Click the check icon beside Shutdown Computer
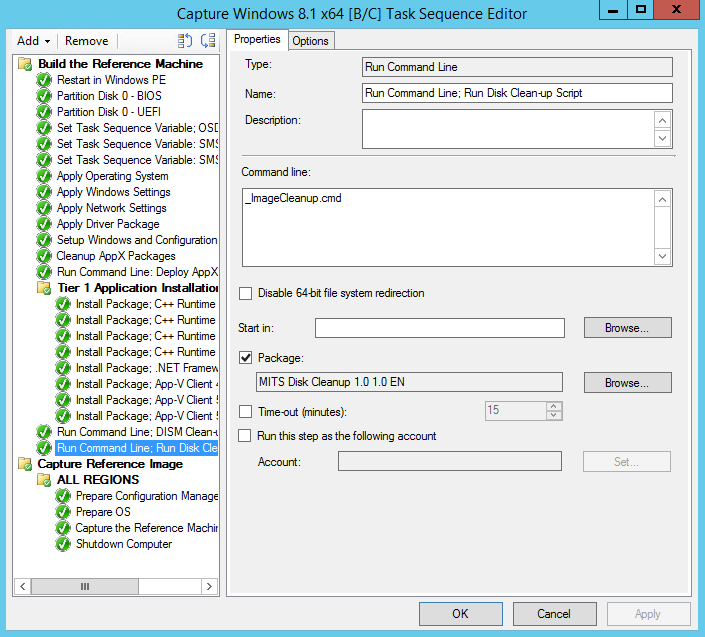The width and height of the screenshot is (705, 637). (x=63, y=544)
